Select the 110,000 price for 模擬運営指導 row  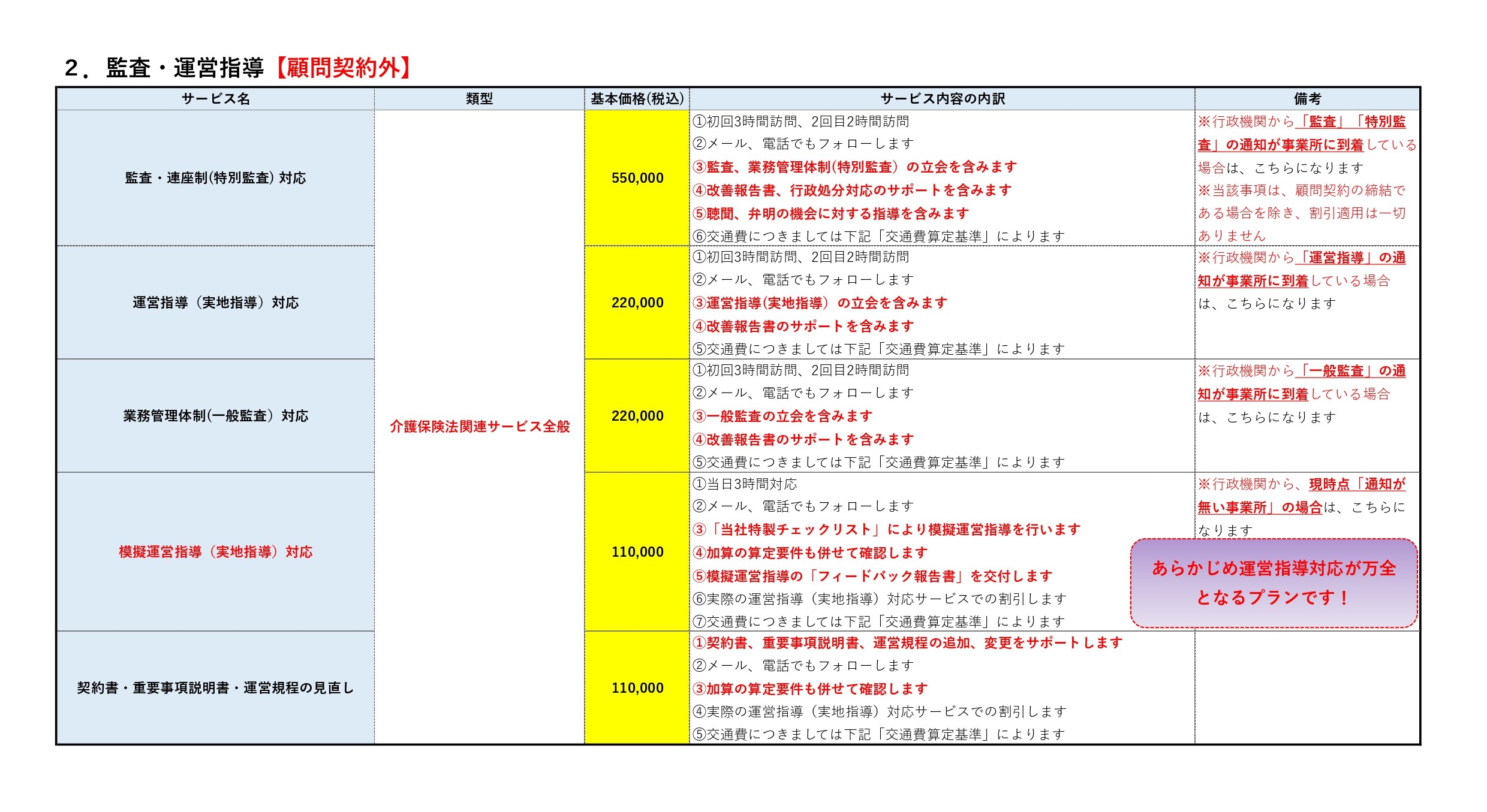pyautogui.click(x=637, y=552)
